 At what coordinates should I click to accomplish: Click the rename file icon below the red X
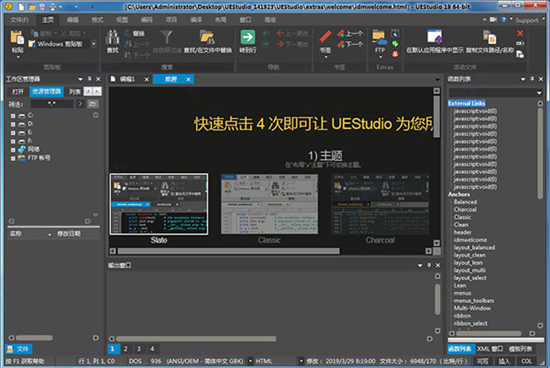pyautogui.click(x=520, y=44)
